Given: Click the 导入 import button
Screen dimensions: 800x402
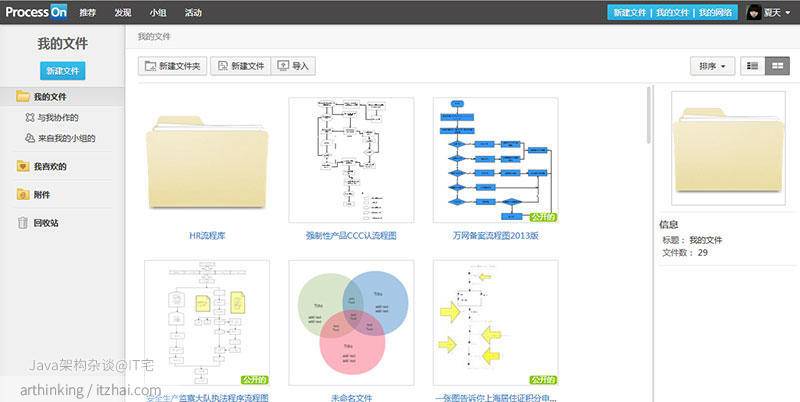Looking at the screenshot, I should [293, 66].
